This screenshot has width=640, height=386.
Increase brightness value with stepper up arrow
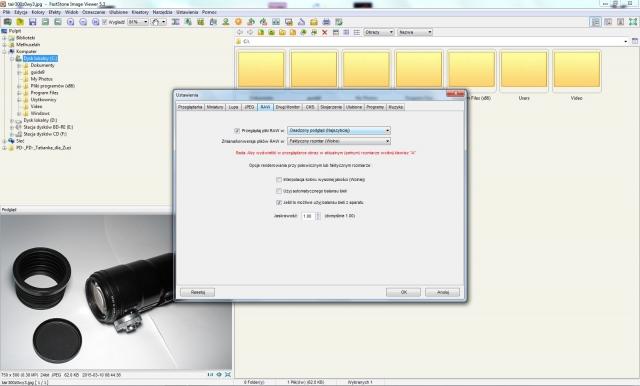point(318,214)
